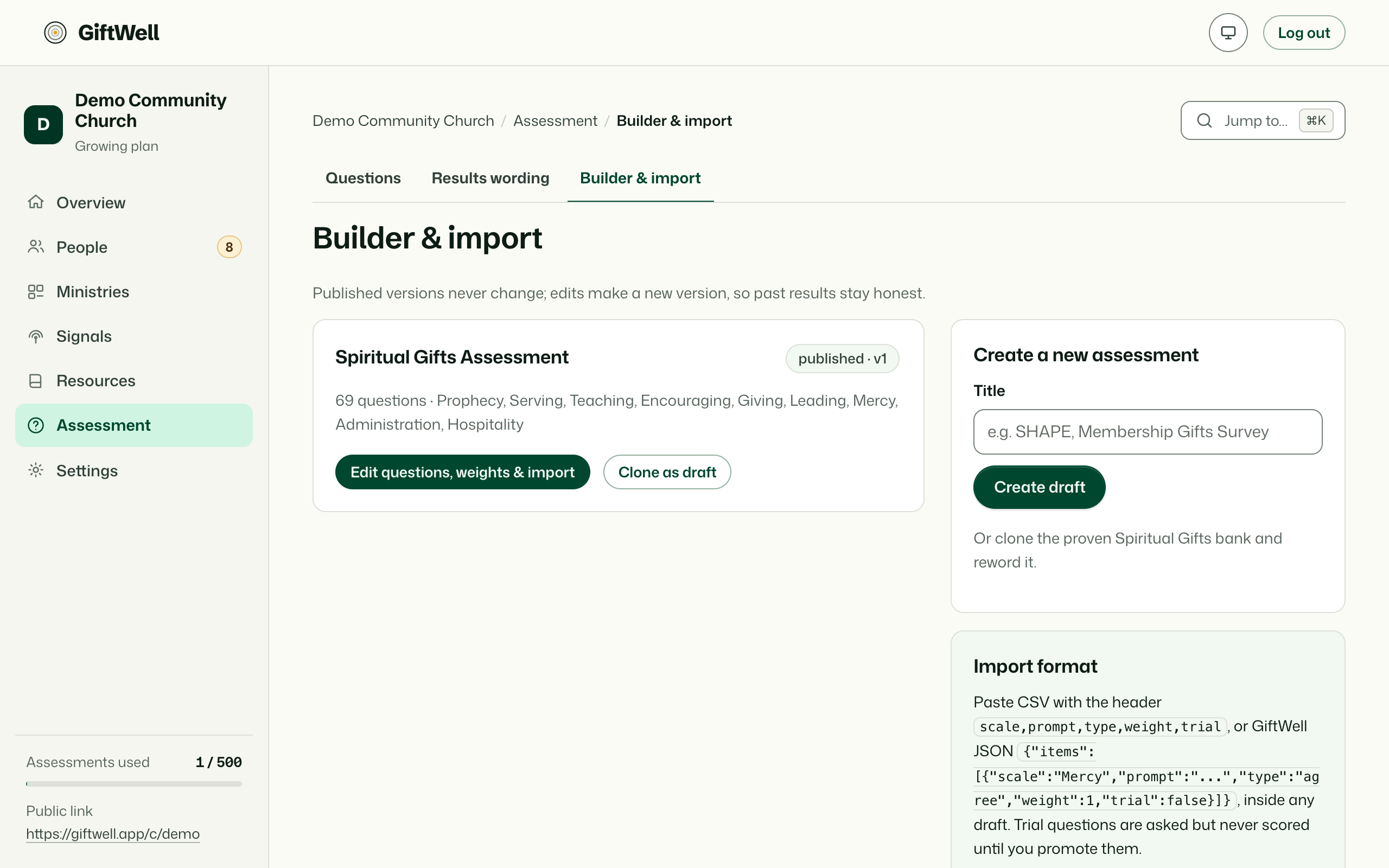Image resolution: width=1389 pixels, height=868 pixels.
Task: Click the 8 badge next to People
Action: click(x=229, y=247)
